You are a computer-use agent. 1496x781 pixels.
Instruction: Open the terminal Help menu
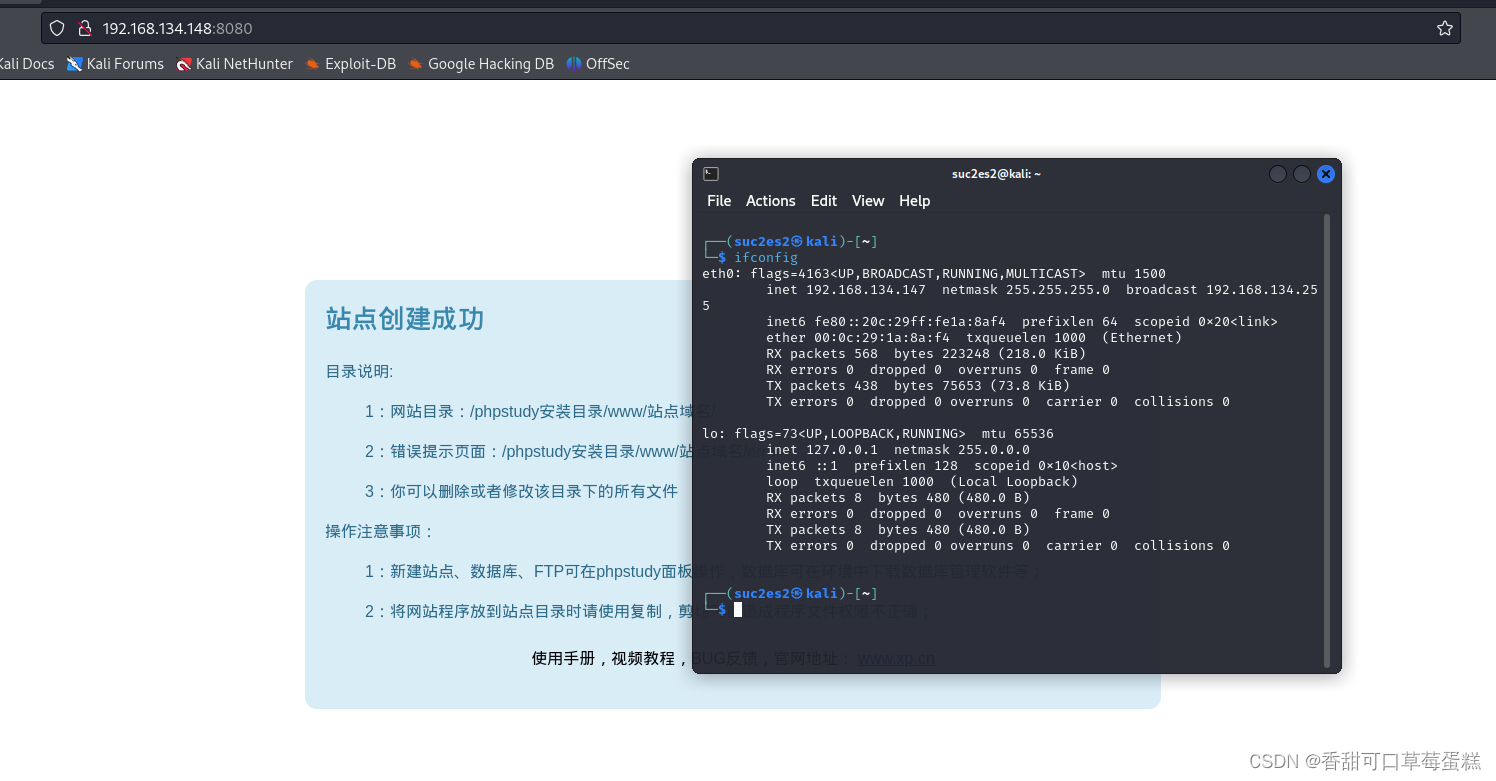(914, 201)
